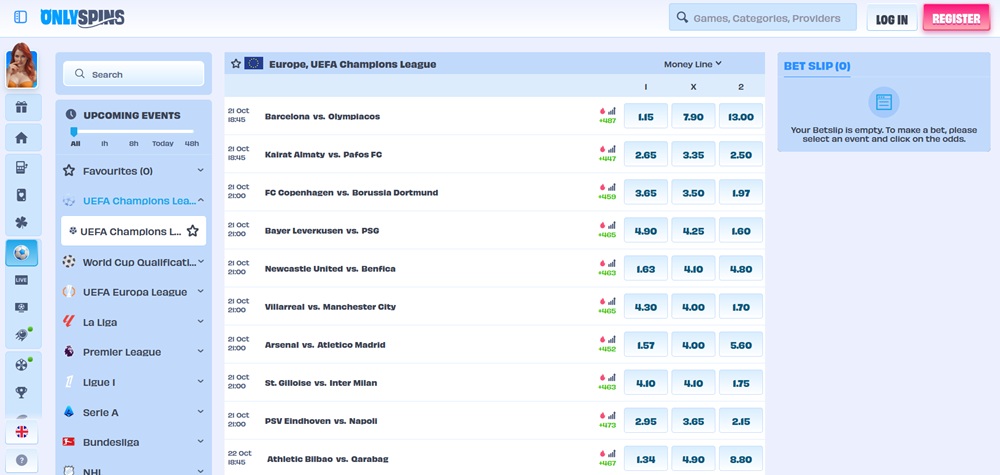Image resolution: width=1000 pixels, height=475 pixels.
Task: Open stats bars icon for Kairat Almaty match
Action: (x=612, y=149)
